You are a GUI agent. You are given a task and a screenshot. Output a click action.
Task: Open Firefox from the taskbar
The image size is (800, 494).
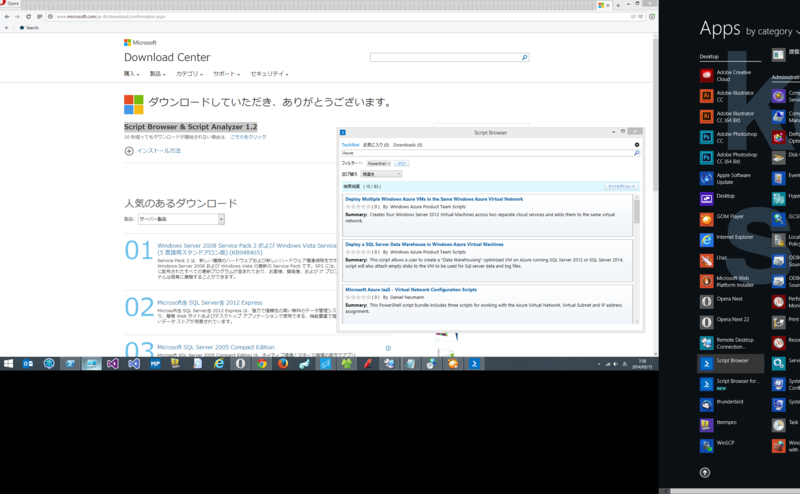[283, 364]
